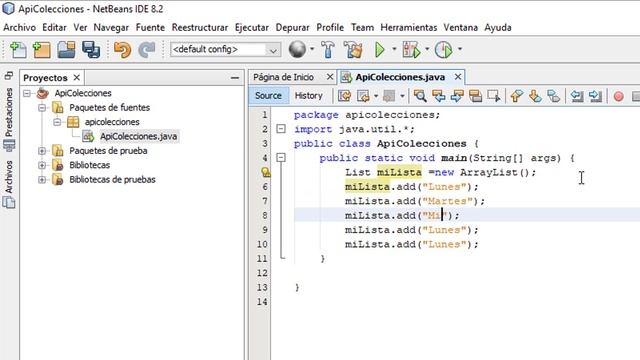Screen dimensions: 640x360
Task: Collapse the ApiColecciones project node
Action: click(27, 93)
